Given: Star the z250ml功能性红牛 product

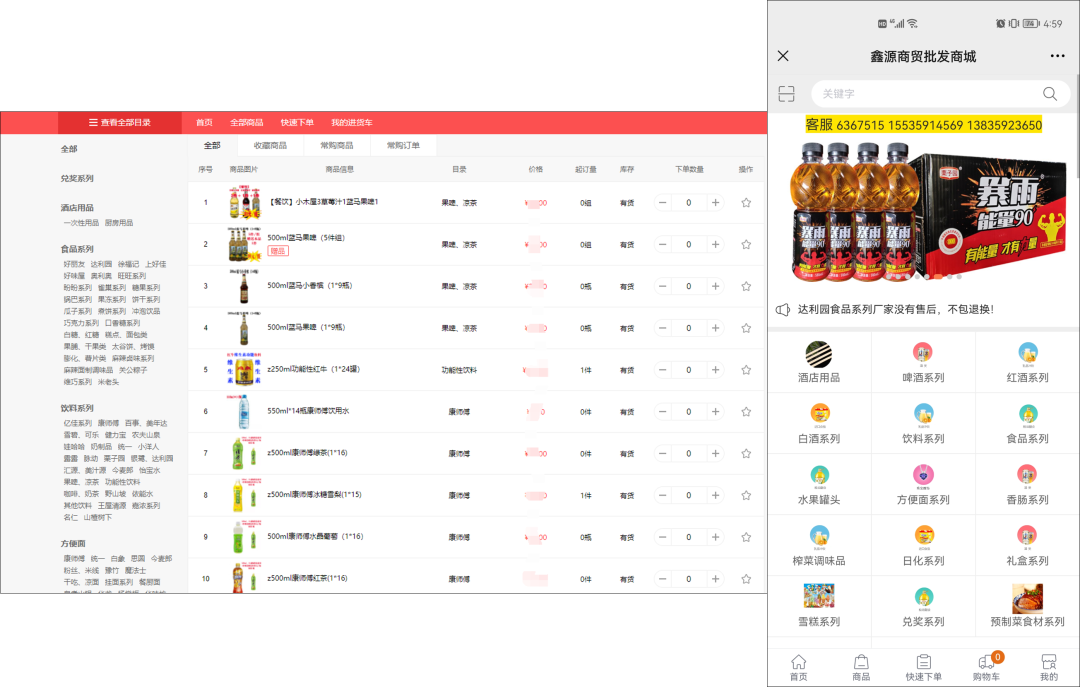Looking at the screenshot, I should point(746,370).
